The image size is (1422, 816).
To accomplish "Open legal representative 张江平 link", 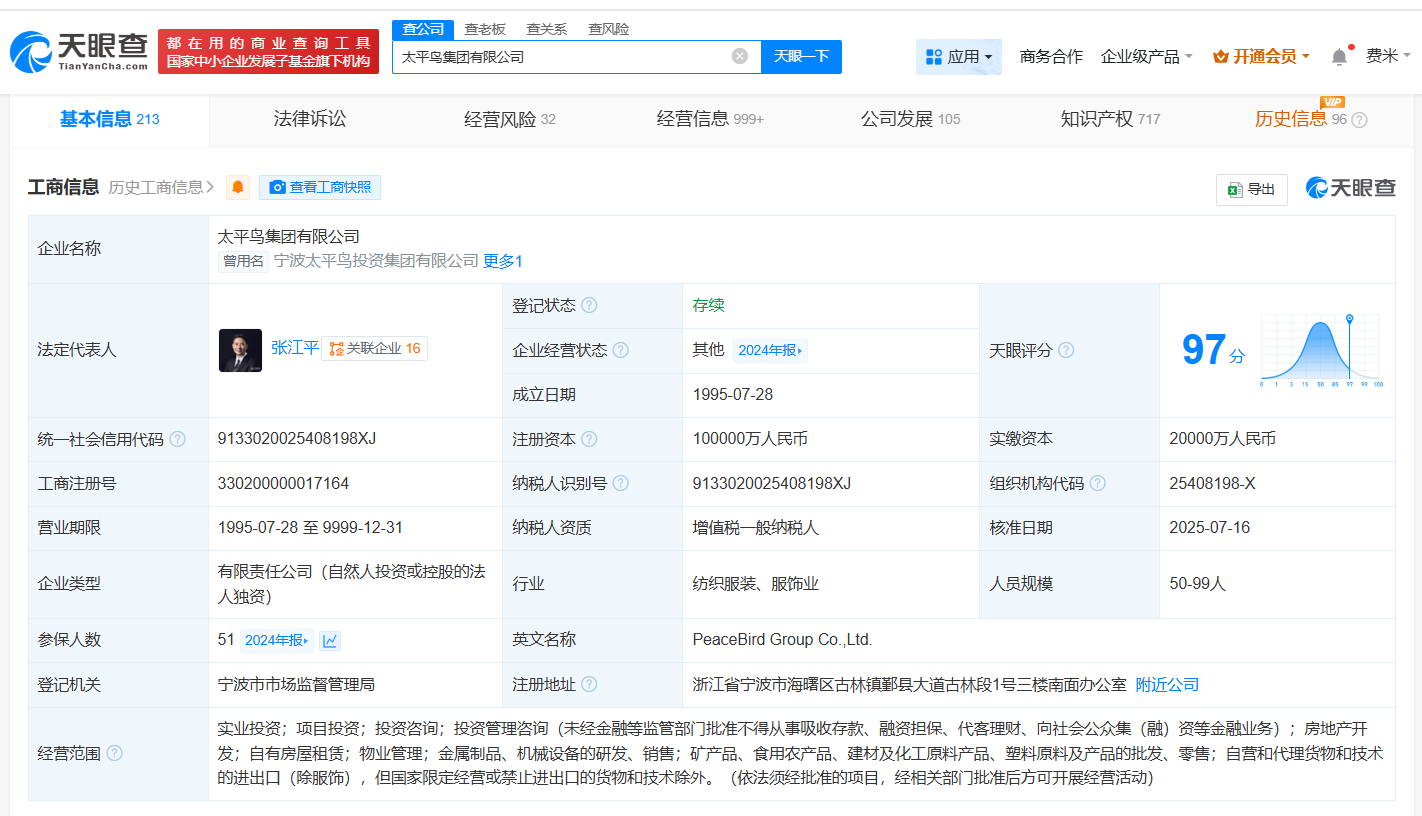I will pos(295,348).
